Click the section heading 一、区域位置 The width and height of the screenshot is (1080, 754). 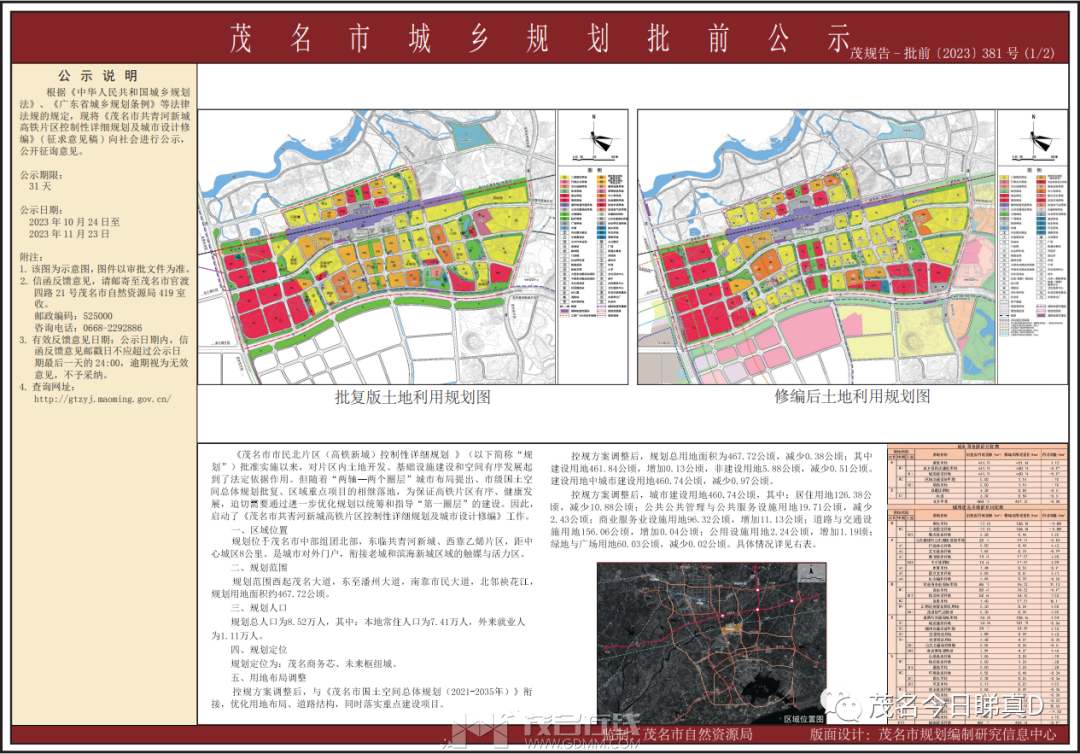pos(259,530)
